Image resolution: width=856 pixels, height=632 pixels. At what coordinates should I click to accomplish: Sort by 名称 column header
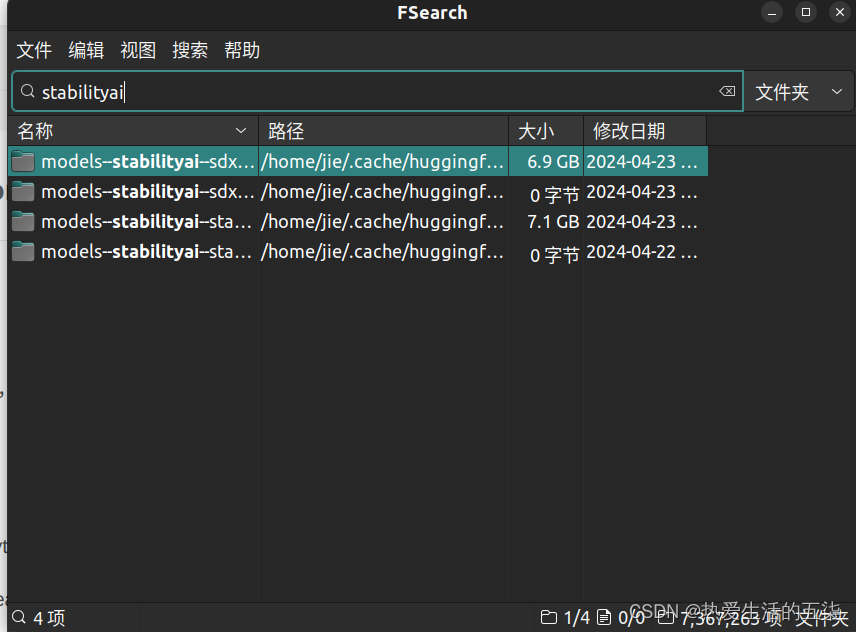click(x=133, y=131)
